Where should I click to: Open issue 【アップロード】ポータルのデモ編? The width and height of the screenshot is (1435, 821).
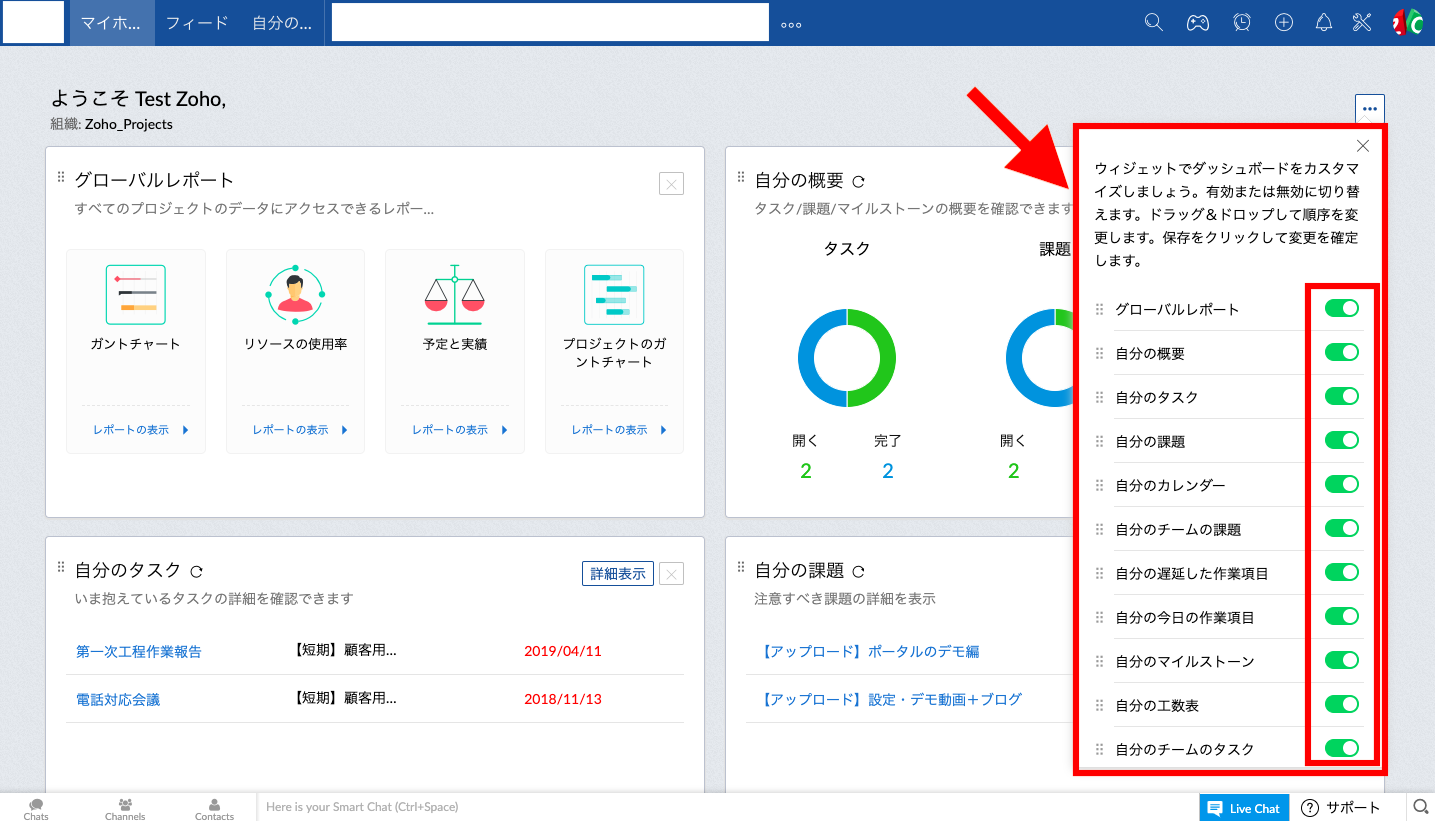point(869,652)
